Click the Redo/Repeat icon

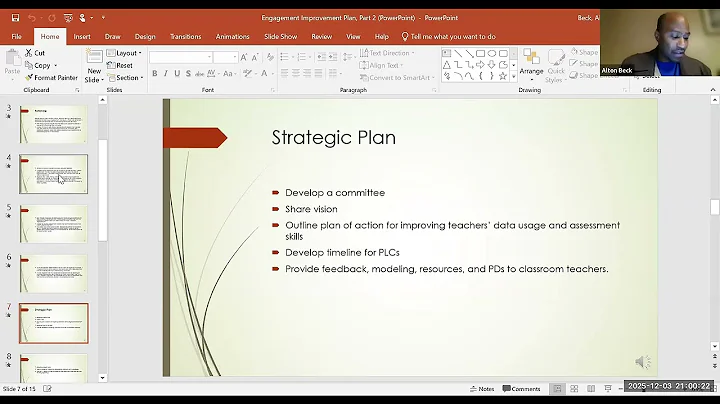pyautogui.click(x=52, y=18)
